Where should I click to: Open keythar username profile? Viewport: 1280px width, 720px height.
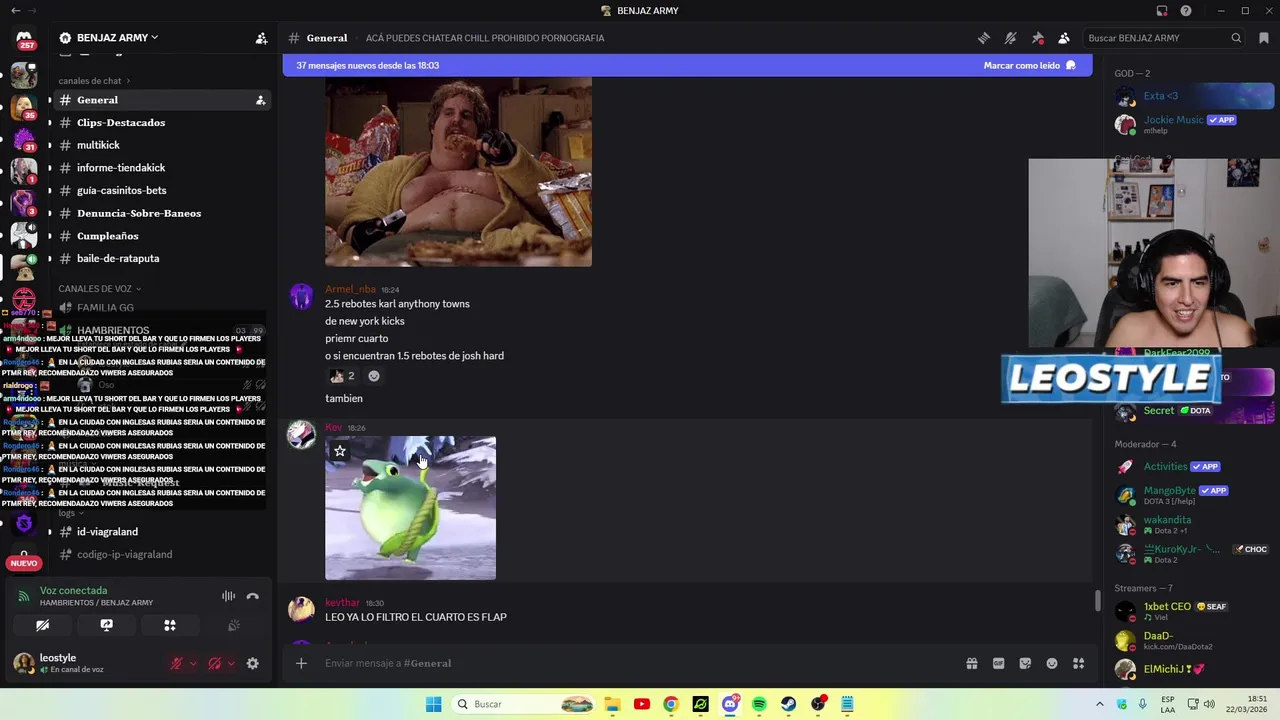click(x=342, y=603)
